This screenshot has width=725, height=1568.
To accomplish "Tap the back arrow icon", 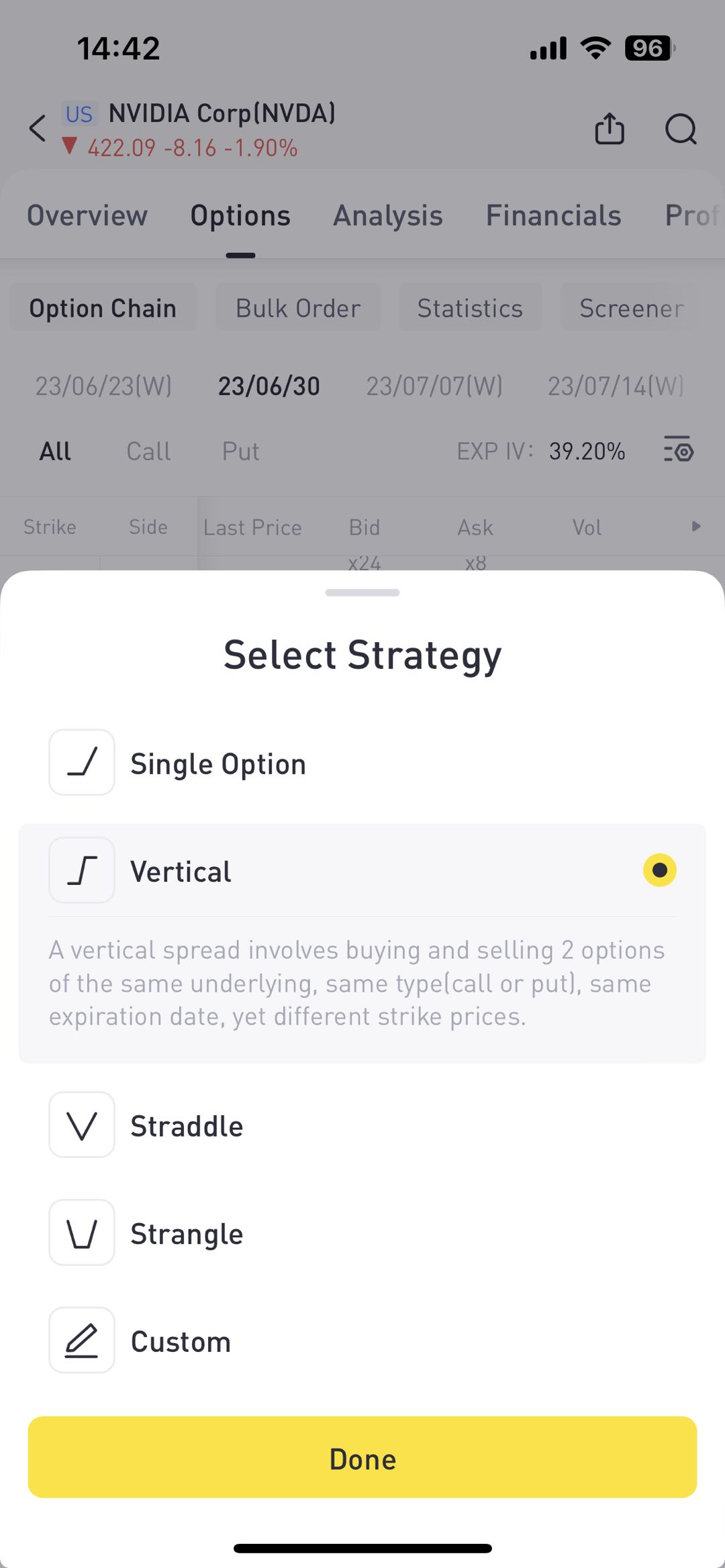I will pos(38,128).
